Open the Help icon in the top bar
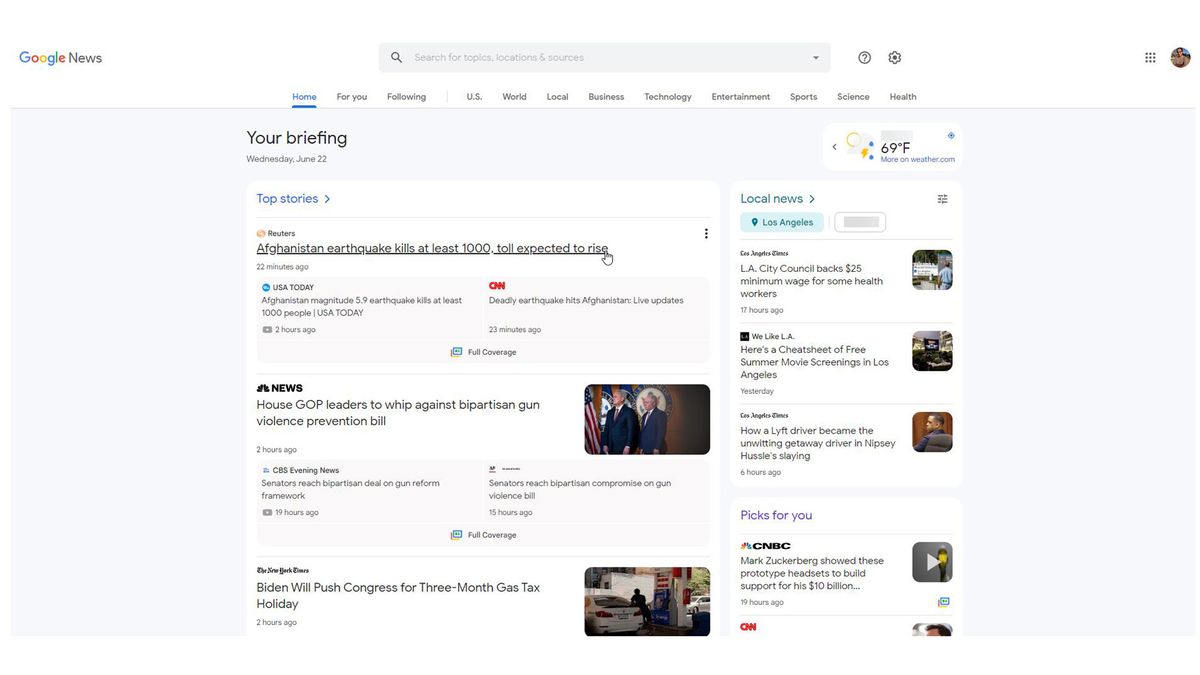 tap(864, 57)
